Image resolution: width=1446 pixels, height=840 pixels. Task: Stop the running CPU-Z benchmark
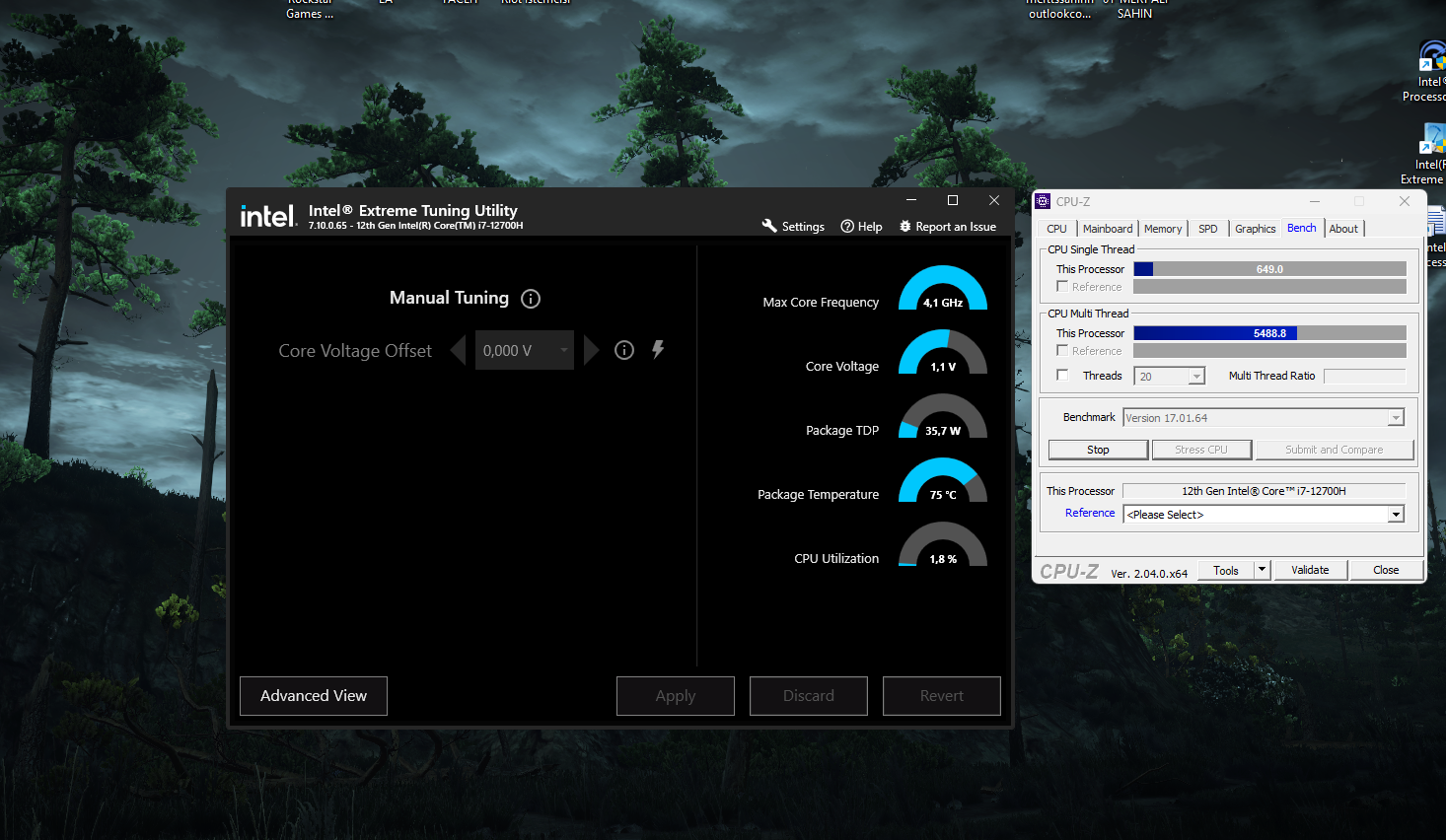(1097, 449)
